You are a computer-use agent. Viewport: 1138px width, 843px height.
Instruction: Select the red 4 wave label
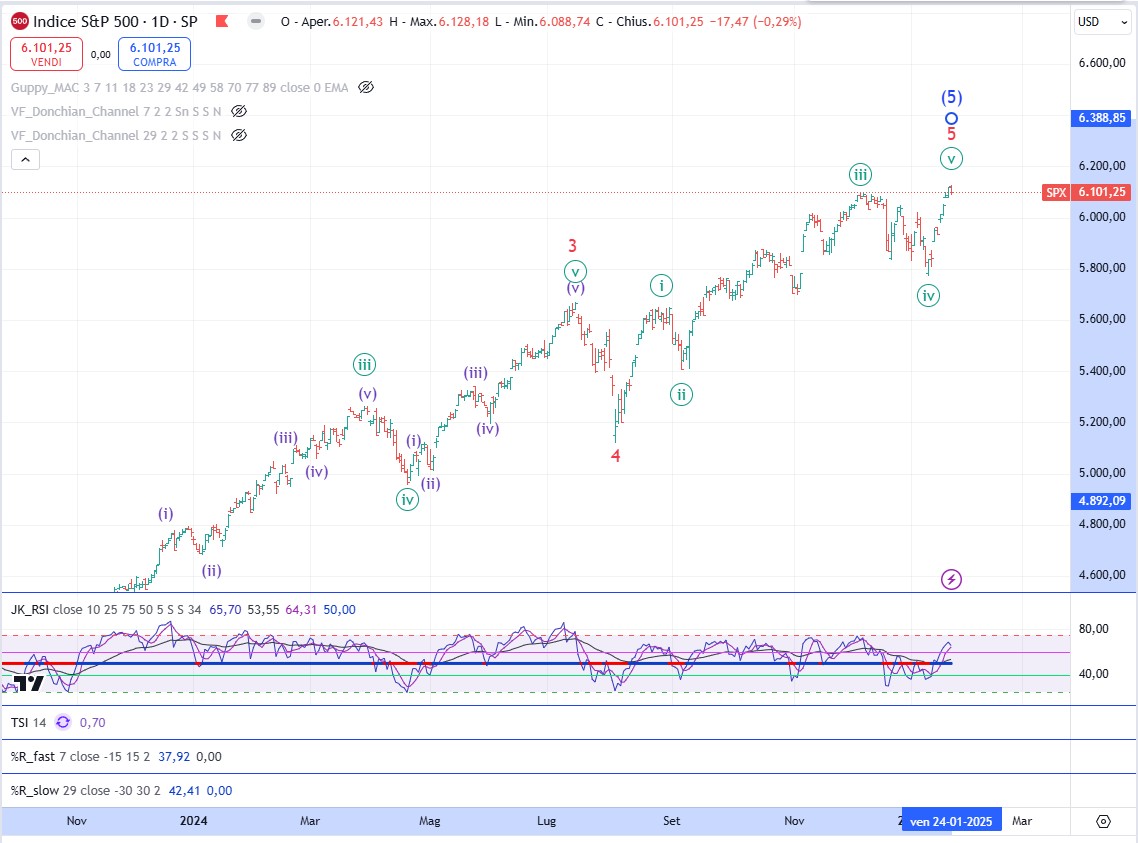[x=615, y=456]
